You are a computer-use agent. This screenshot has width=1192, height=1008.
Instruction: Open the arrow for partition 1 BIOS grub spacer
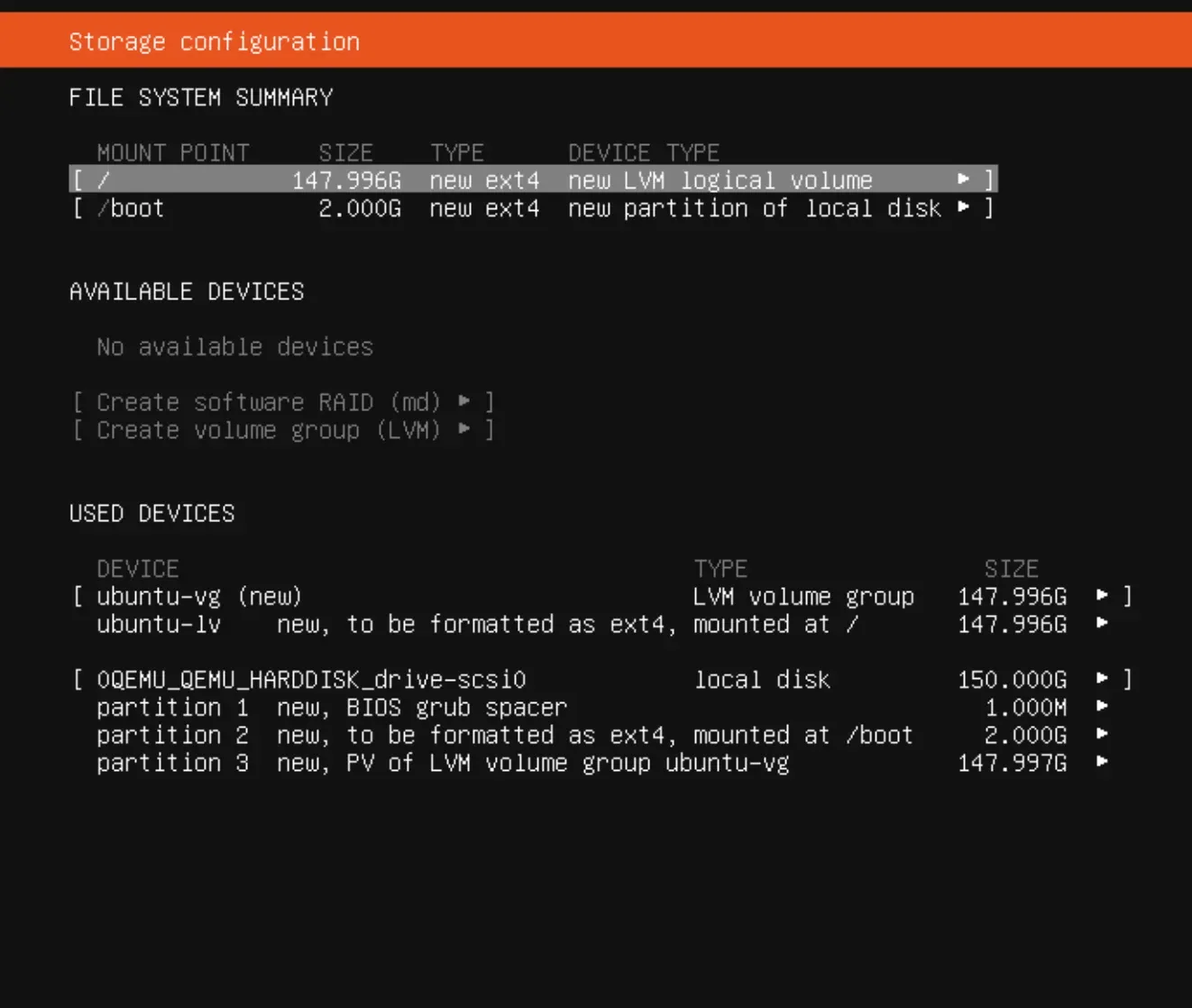[x=1102, y=706]
